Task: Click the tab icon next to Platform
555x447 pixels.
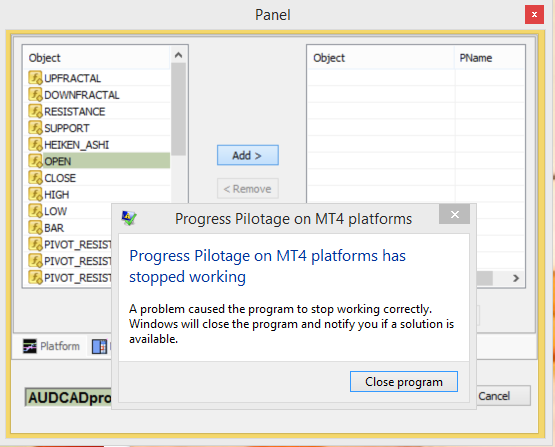Action: (99, 346)
